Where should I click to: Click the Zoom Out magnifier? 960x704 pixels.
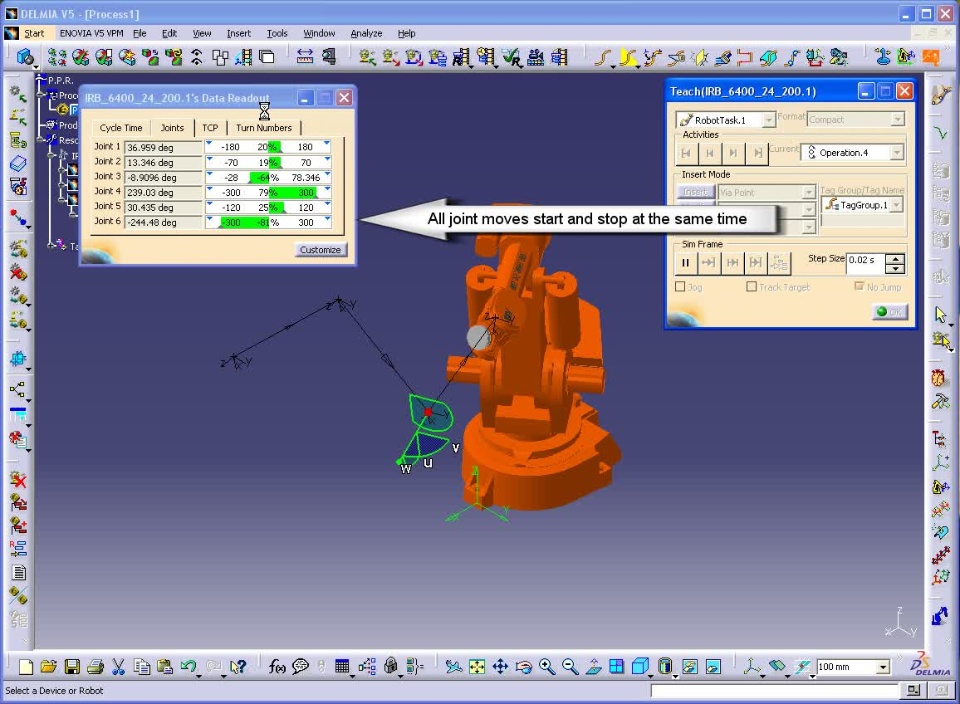pos(570,667)
